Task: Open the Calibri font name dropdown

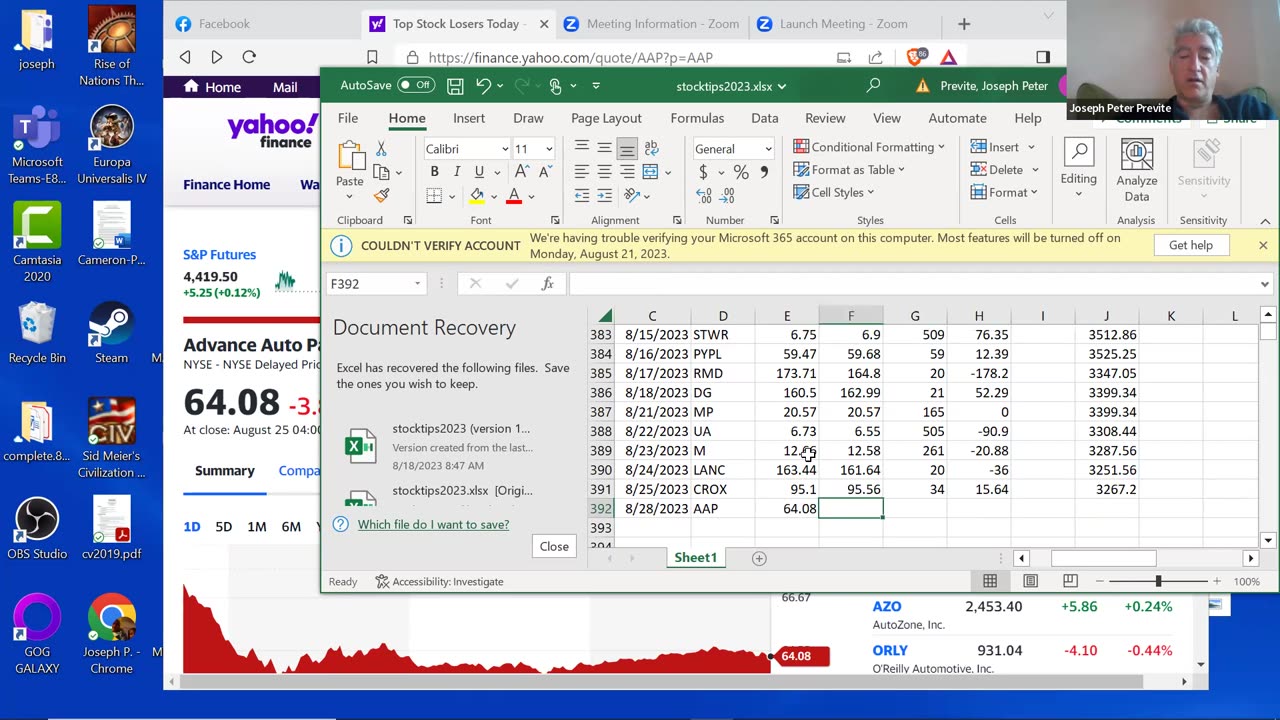Action: 504,149
